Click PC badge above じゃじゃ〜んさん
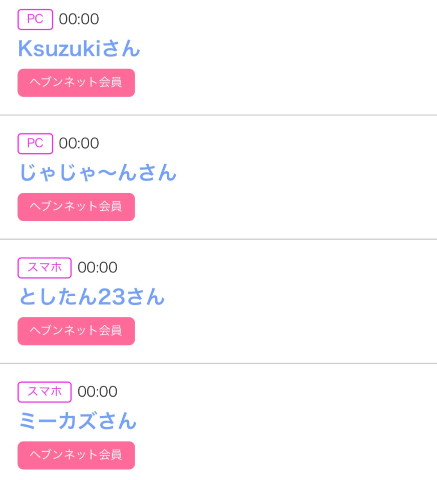437x480 pixels. point(35,144)
